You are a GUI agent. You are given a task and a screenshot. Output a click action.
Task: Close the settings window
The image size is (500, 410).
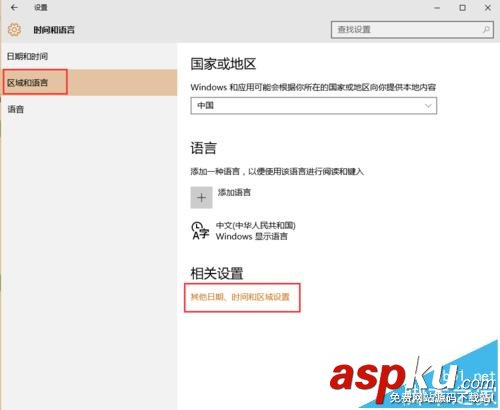(x=488, y=8)
